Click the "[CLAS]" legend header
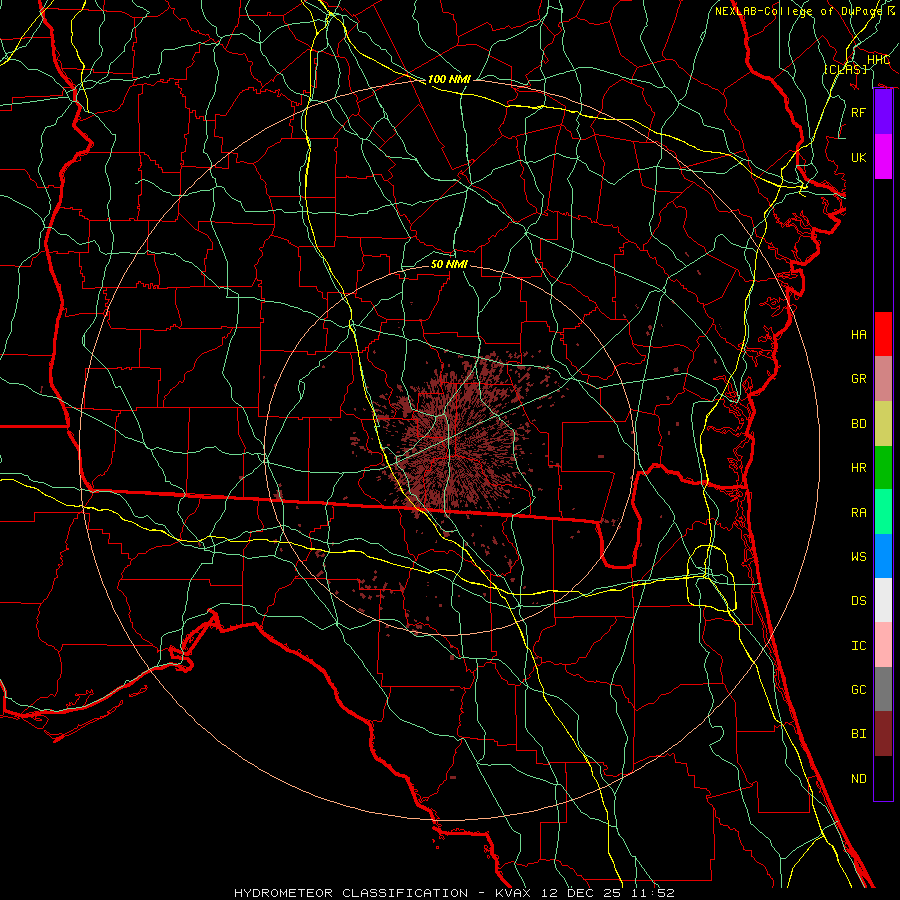The width and height of the screenshot is (900, 900). point(845,69)
